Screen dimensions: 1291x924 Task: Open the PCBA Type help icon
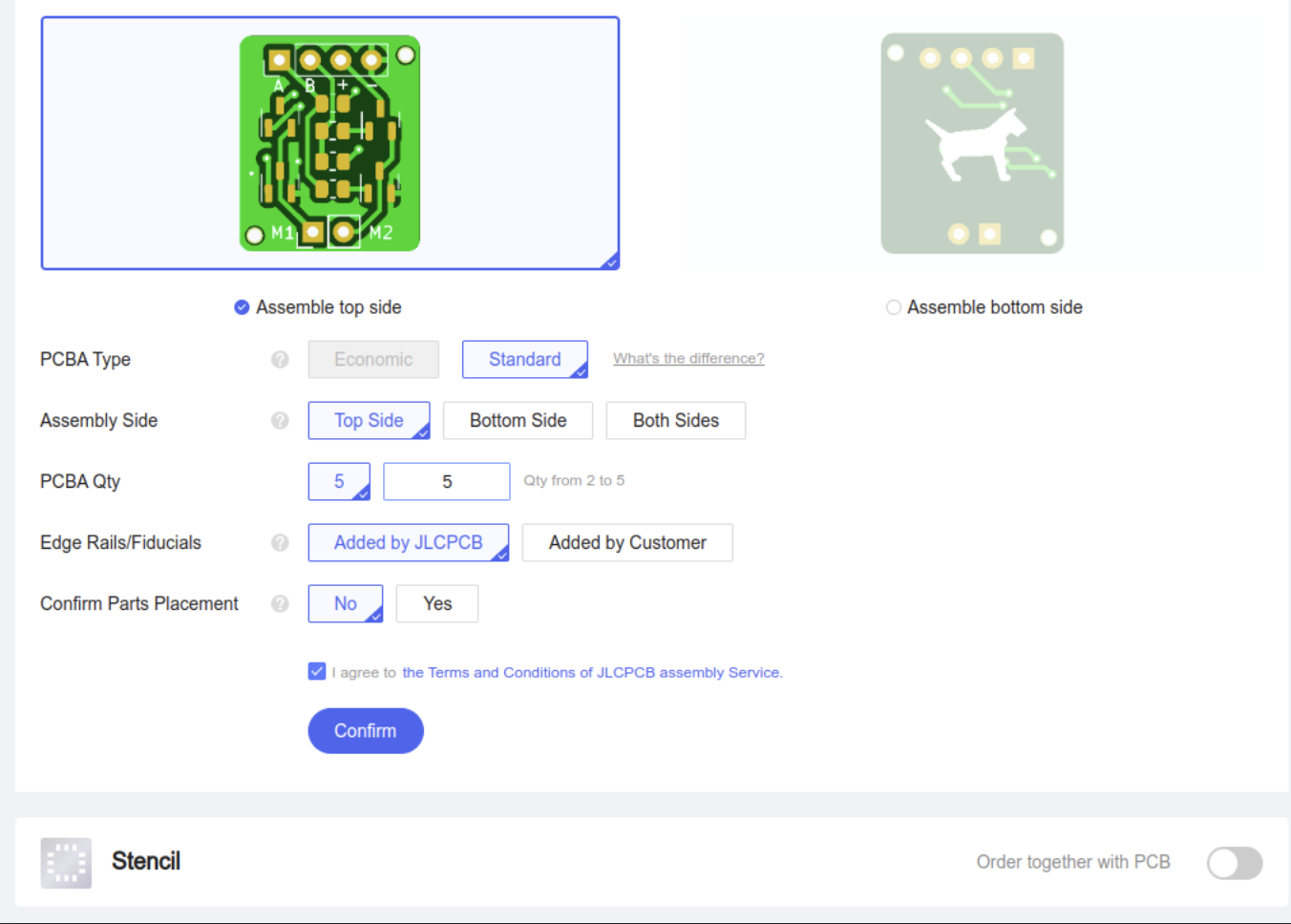[279, 360]
